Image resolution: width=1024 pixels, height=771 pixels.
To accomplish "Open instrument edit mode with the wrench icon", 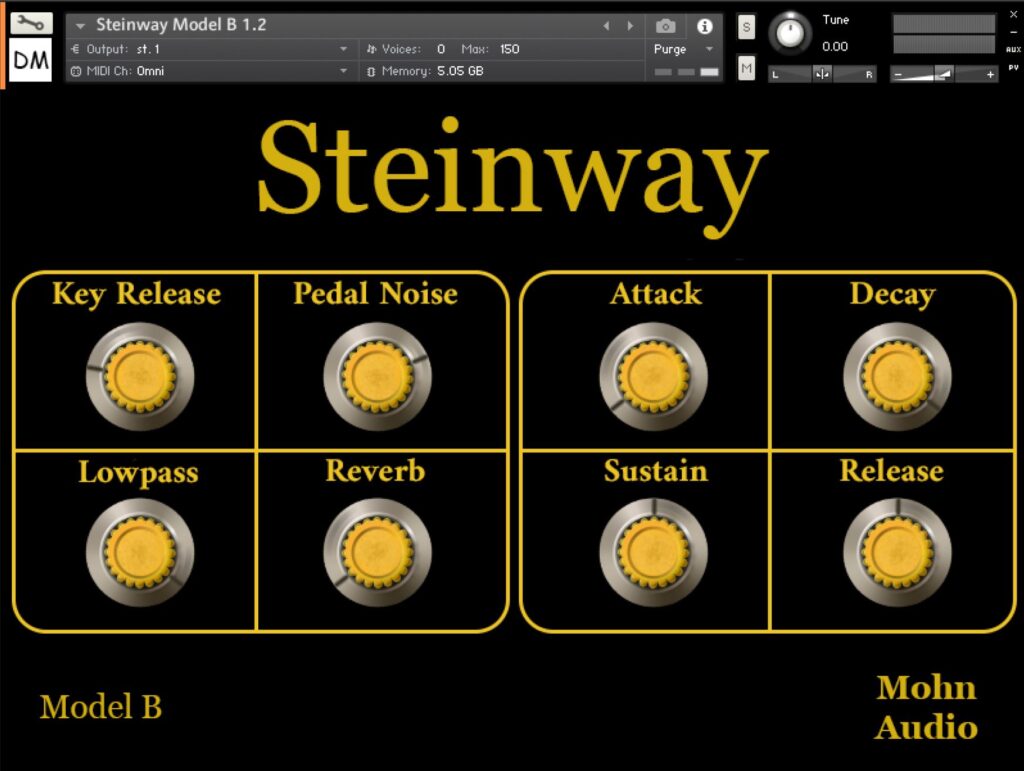I will coord(31,24).
